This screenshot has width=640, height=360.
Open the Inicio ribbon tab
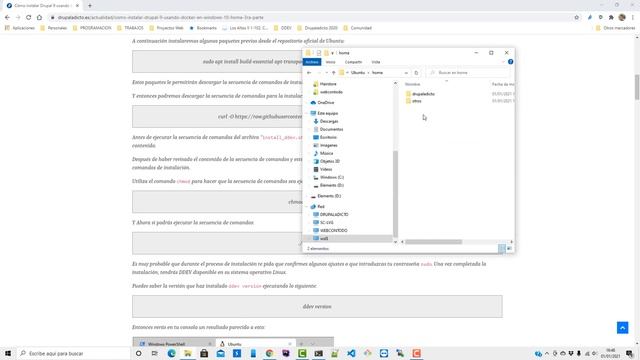331,62
